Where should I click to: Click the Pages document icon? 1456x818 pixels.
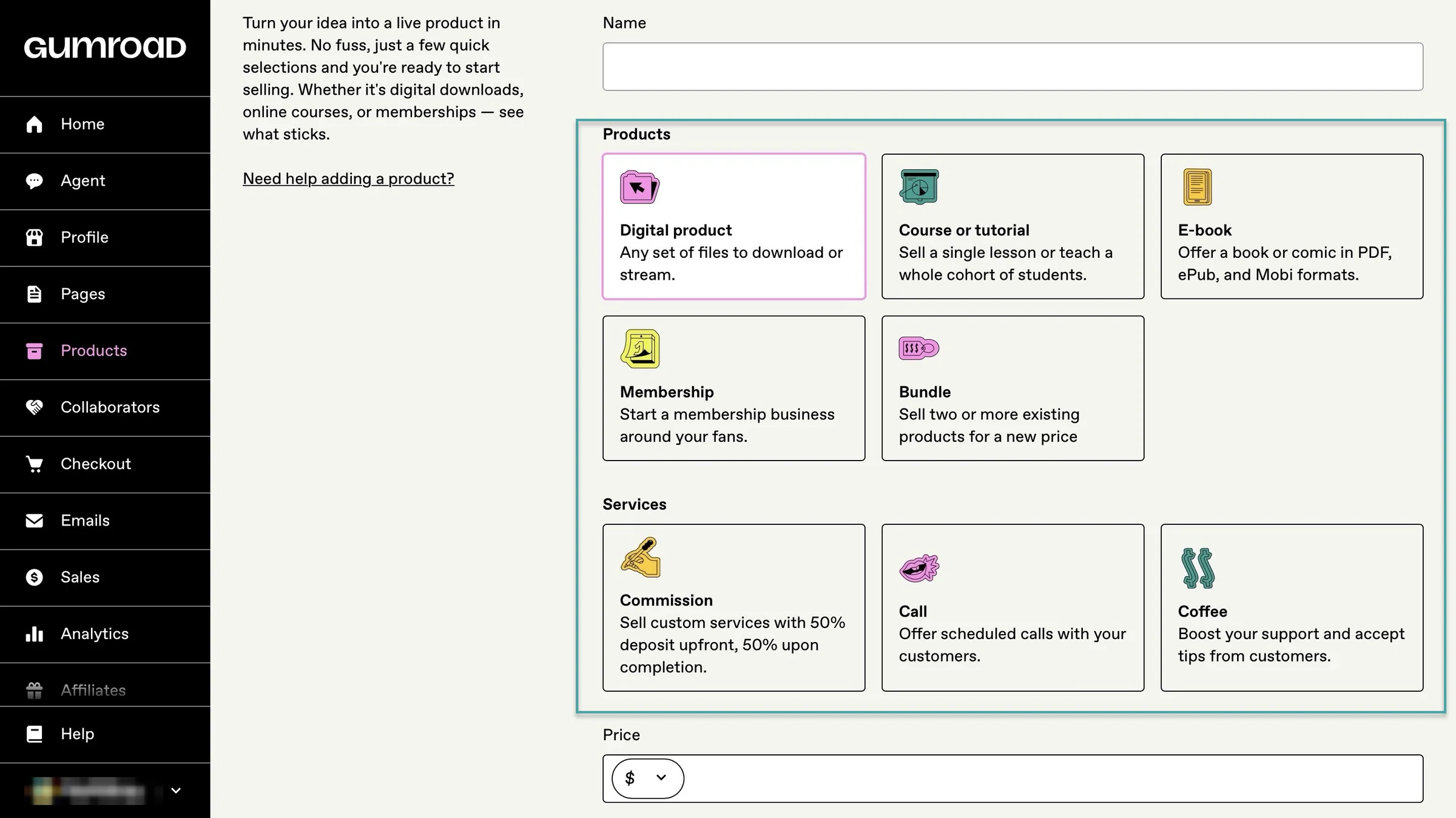click(x=35, y=294)
